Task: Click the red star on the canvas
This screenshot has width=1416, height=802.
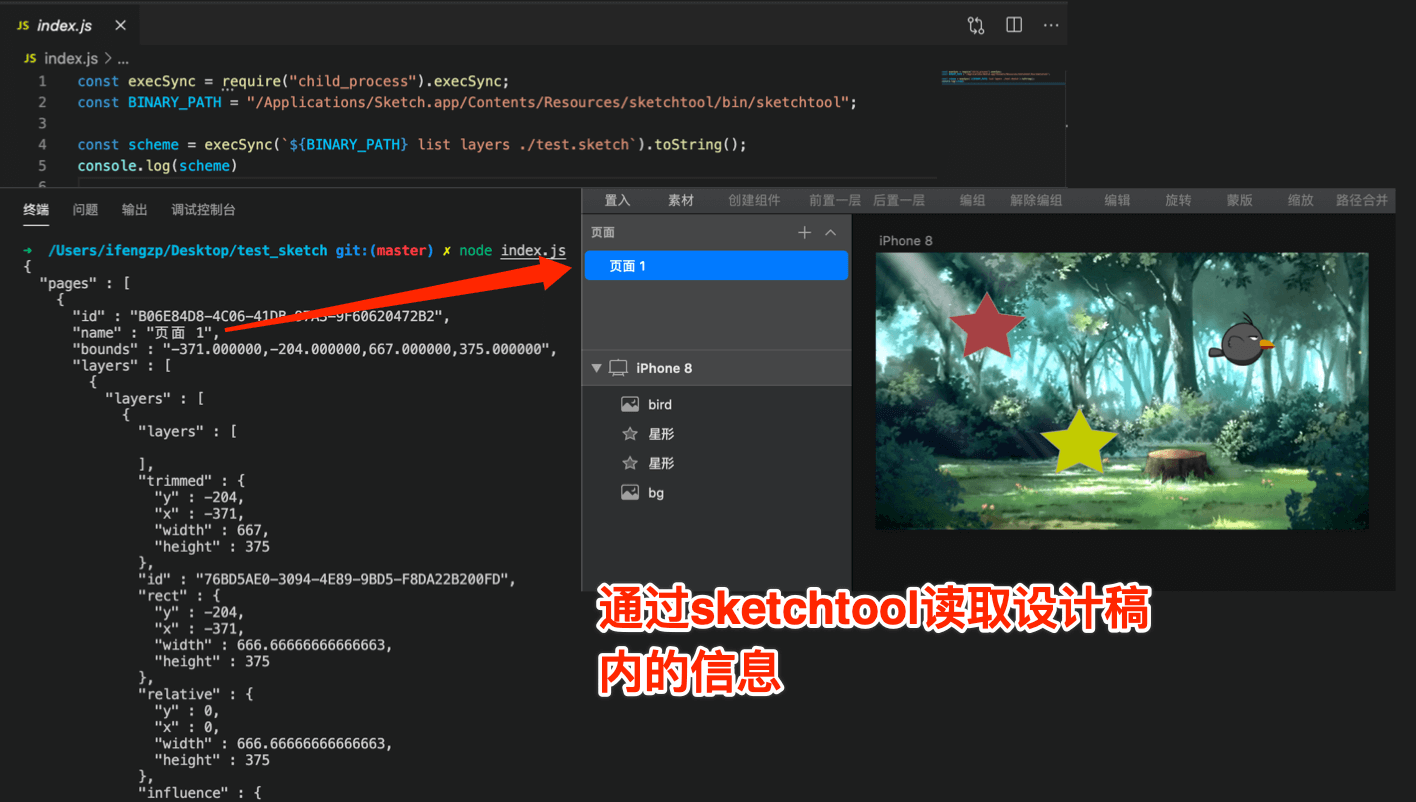Action: click(x=987, y=327)
